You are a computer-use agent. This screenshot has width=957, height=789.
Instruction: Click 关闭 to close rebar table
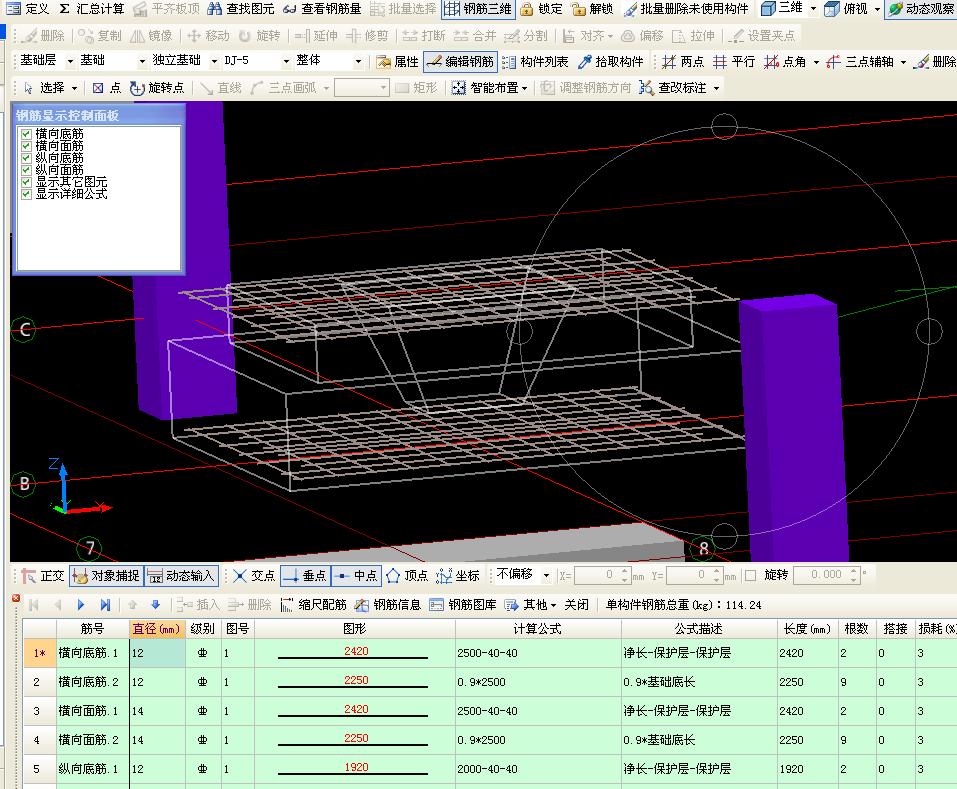(x=576, y=605)
